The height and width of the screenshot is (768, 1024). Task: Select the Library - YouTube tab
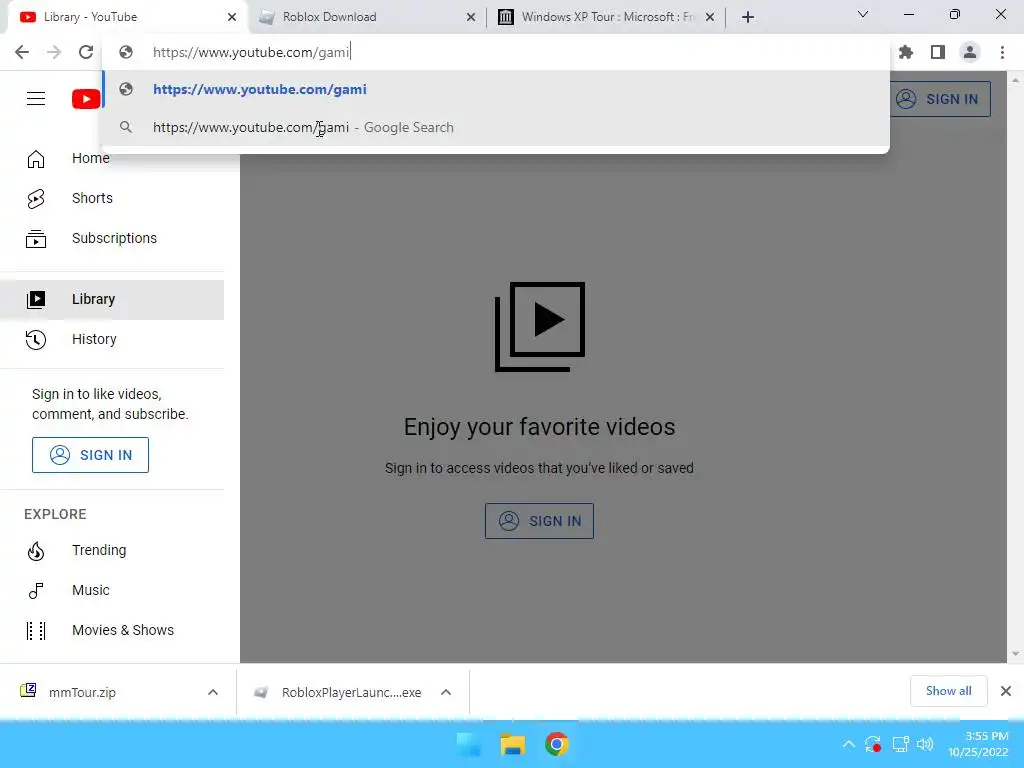click(x=127, y=17)
